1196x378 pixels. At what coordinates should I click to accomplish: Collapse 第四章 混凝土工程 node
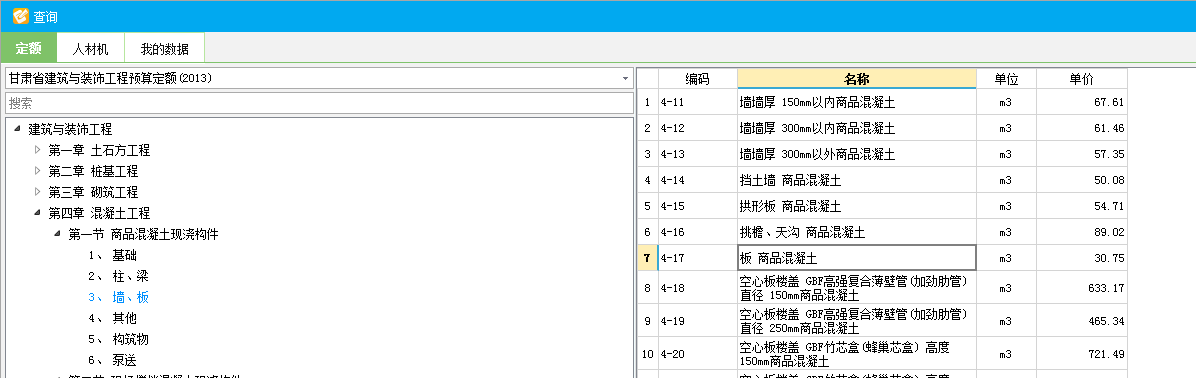[x=37, y=213]
